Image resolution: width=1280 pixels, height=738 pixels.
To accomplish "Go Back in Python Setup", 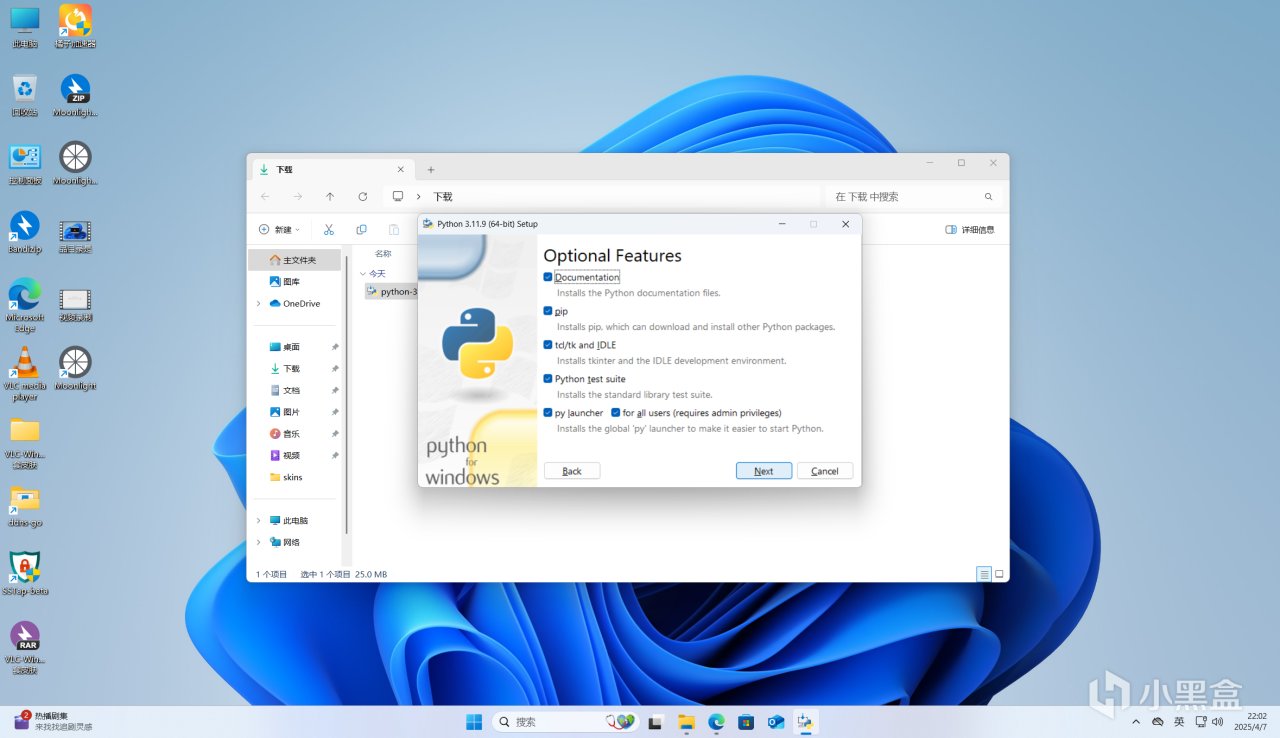I will pyautogui.click(x=572, y=471).
